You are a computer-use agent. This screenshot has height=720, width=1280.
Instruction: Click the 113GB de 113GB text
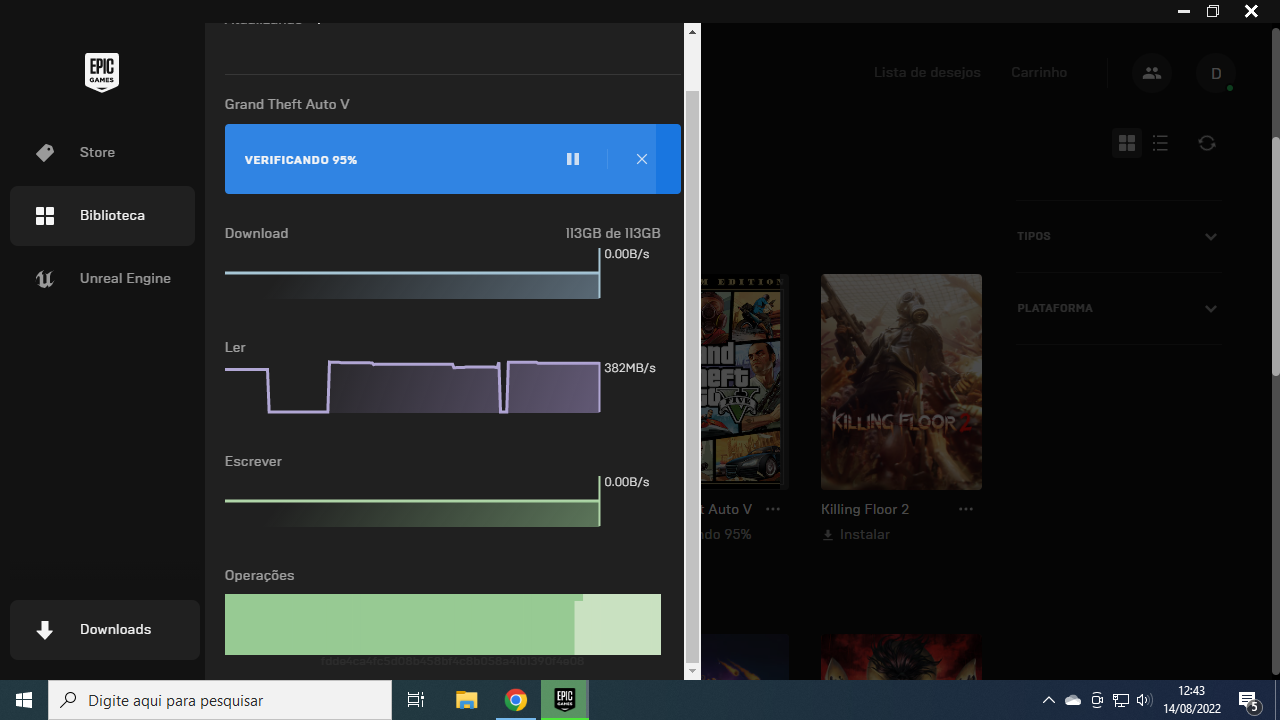[x=613, y=233]
